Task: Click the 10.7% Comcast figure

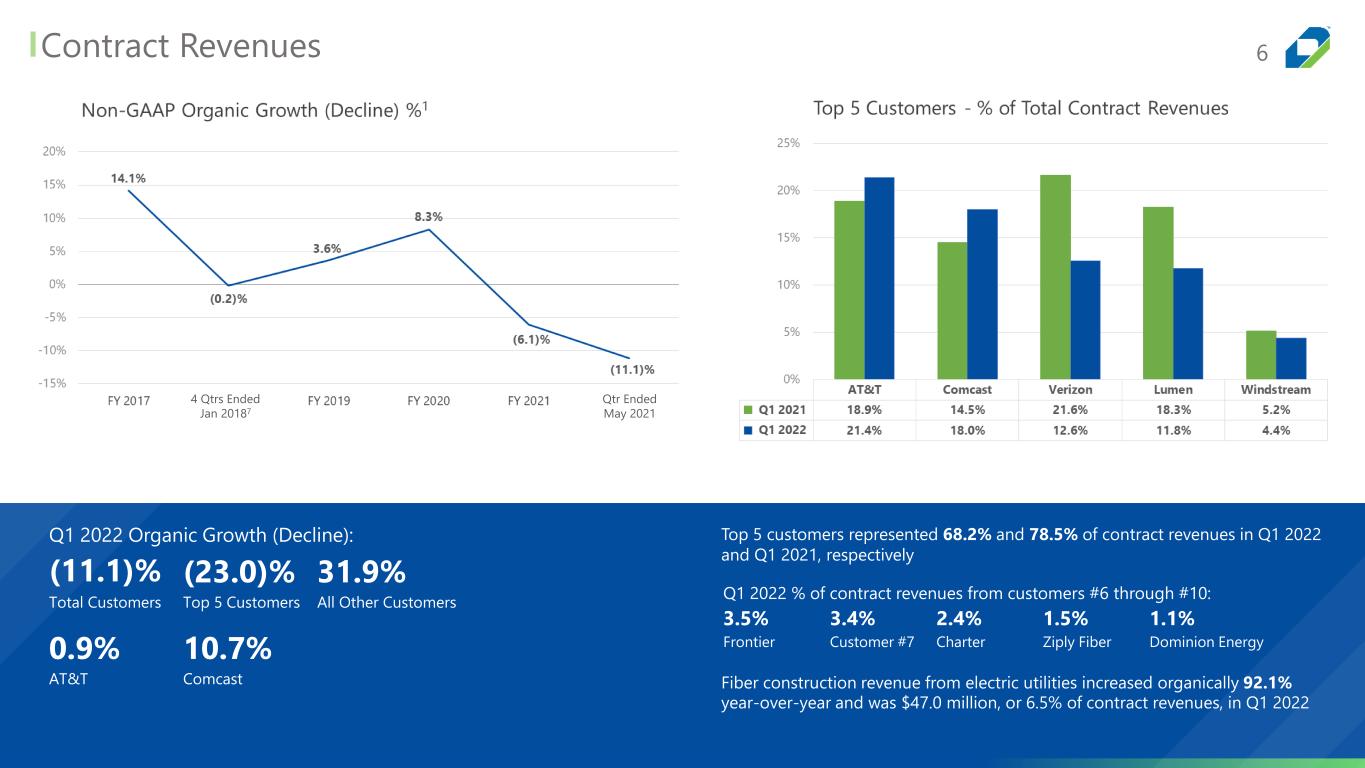Action: point(228,649)
